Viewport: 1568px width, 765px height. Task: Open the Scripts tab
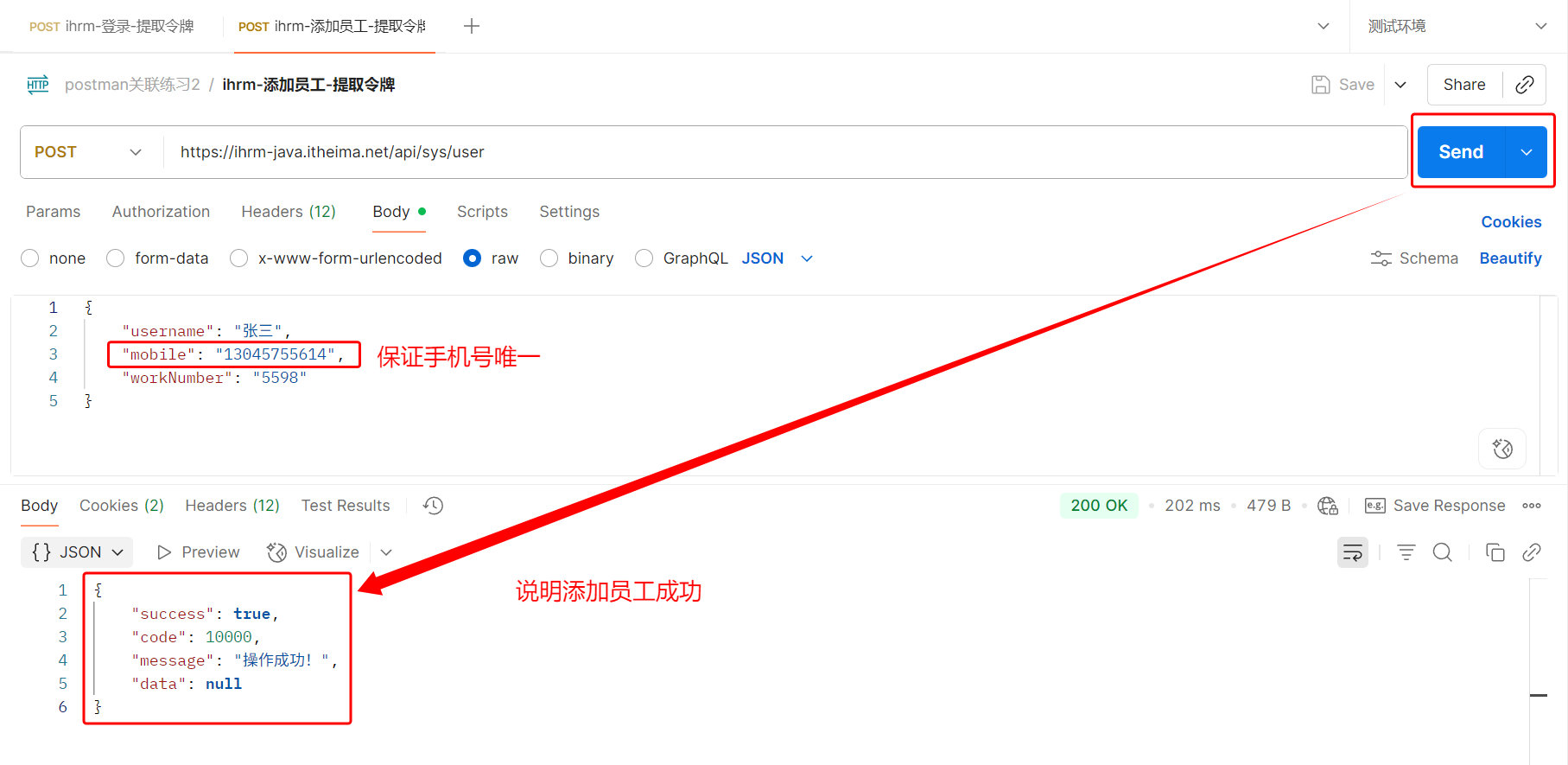pos(482,212)
